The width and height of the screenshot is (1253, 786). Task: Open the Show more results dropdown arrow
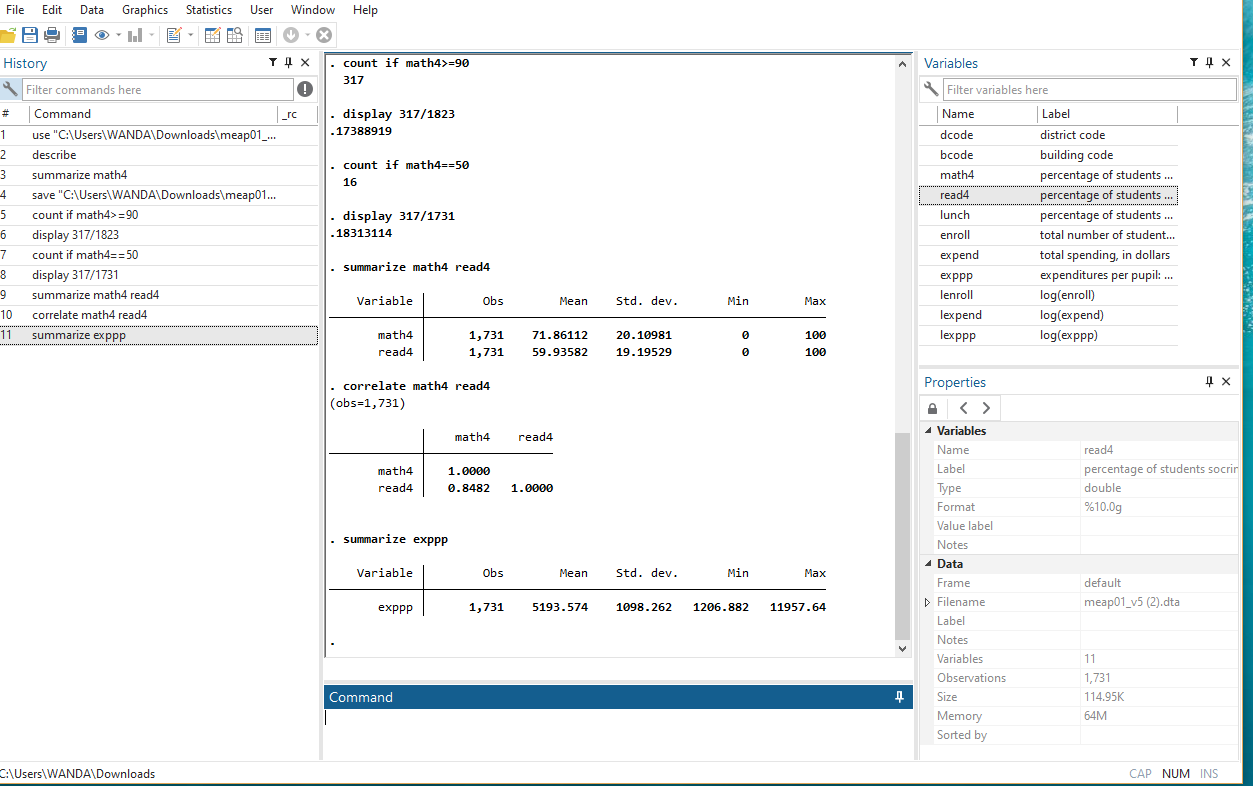coord(307,35)
